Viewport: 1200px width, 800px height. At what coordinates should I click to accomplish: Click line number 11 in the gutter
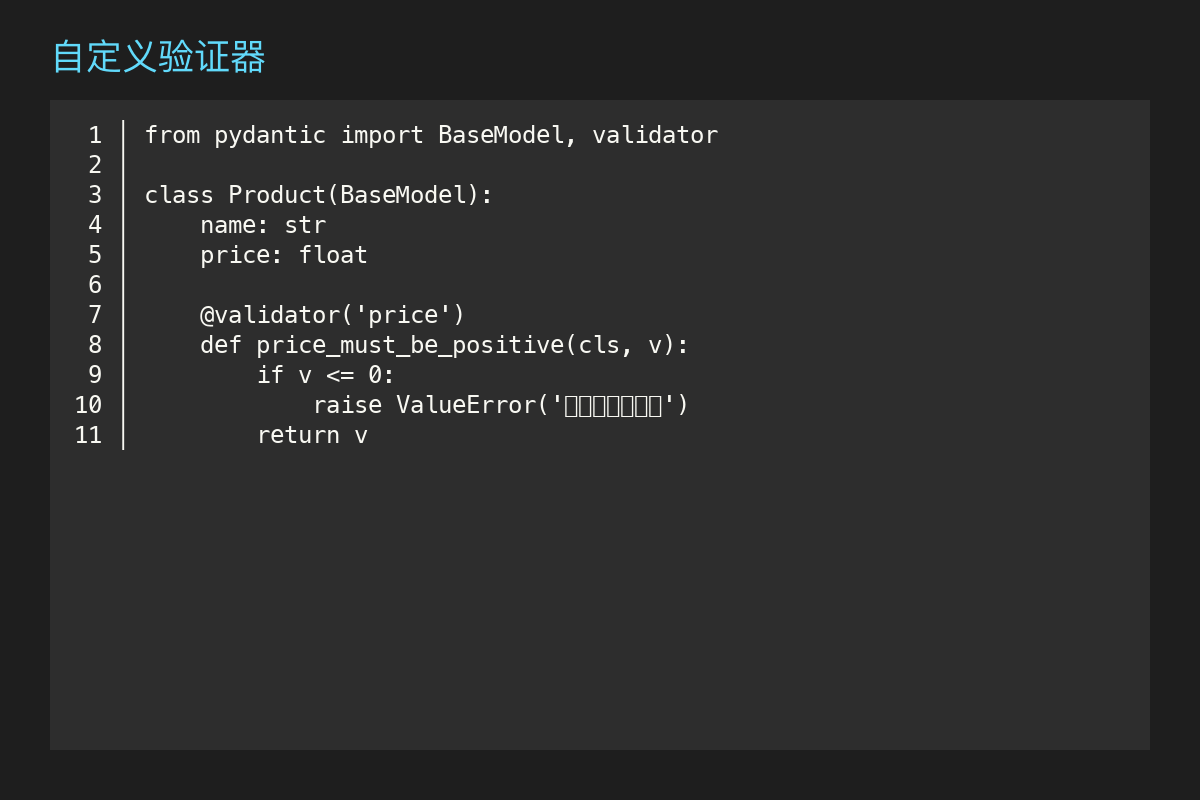click(88, 435)
